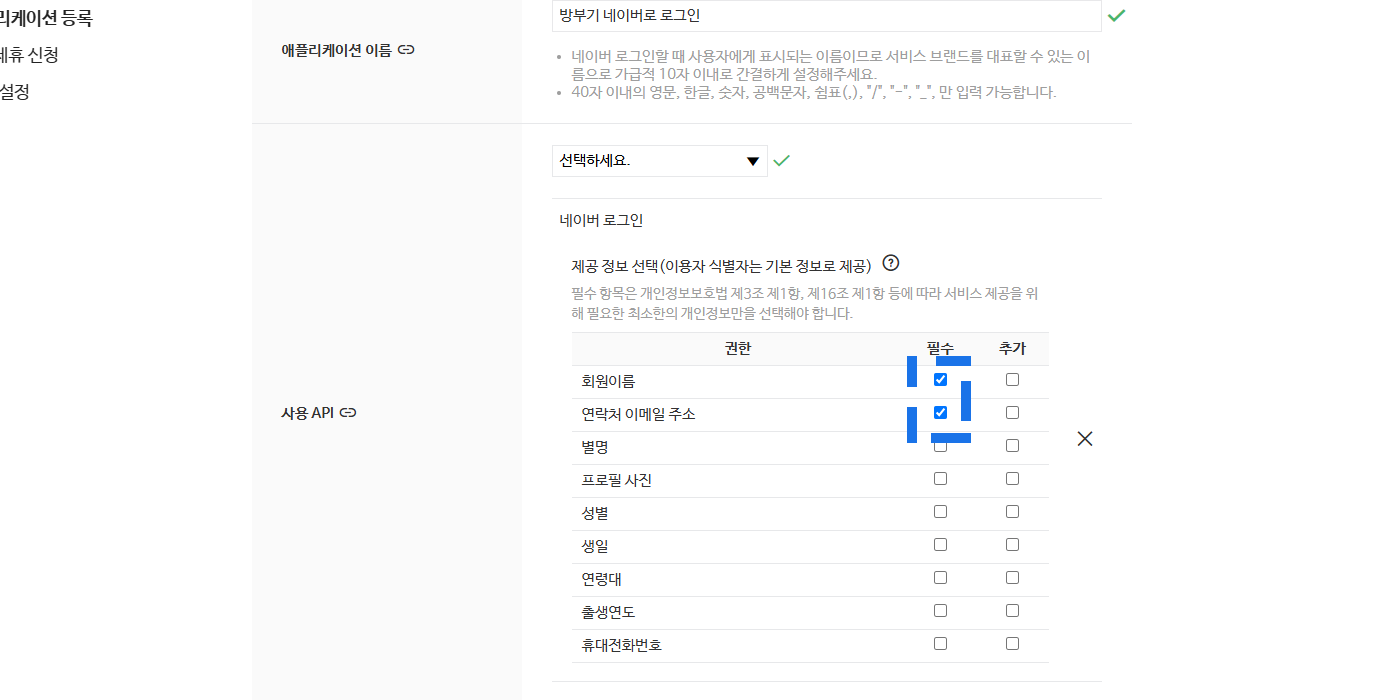Open the 선택하세요 API dropdown
The height and width of the screenshot is (700, 1400).
tap(660, 161)
